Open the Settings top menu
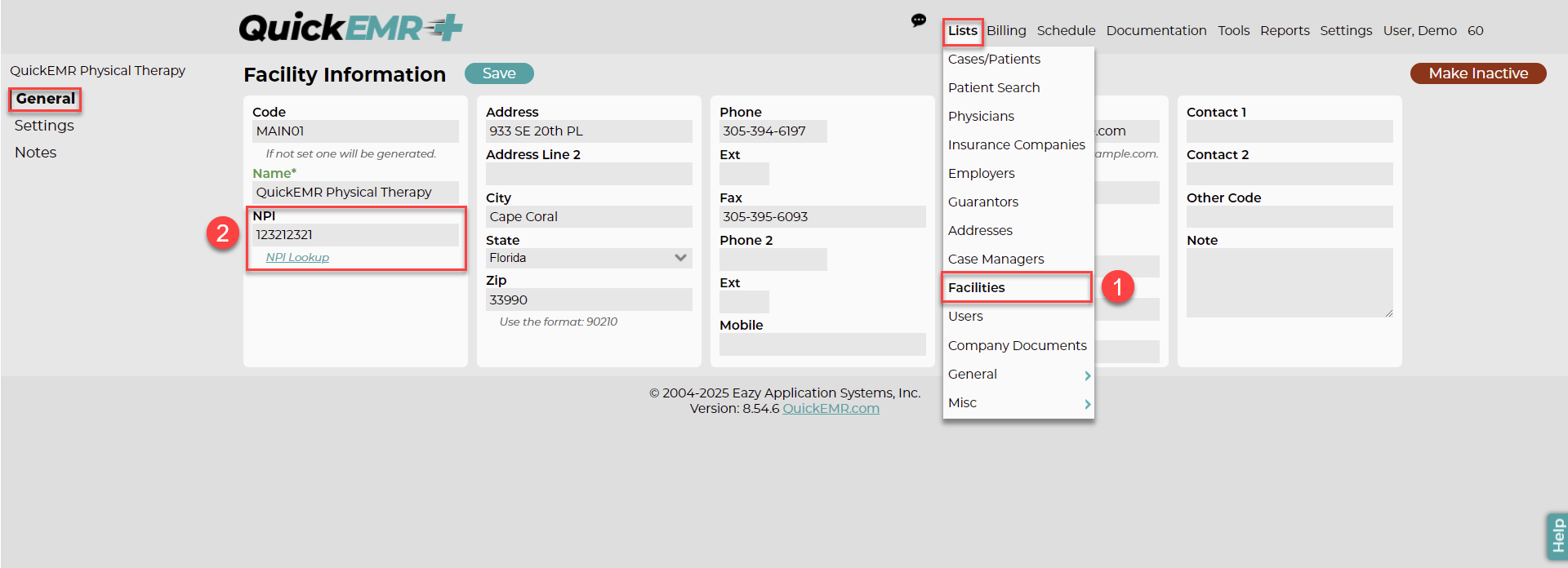This screenshot has height=568, width=1568. tap(1346, 31)
